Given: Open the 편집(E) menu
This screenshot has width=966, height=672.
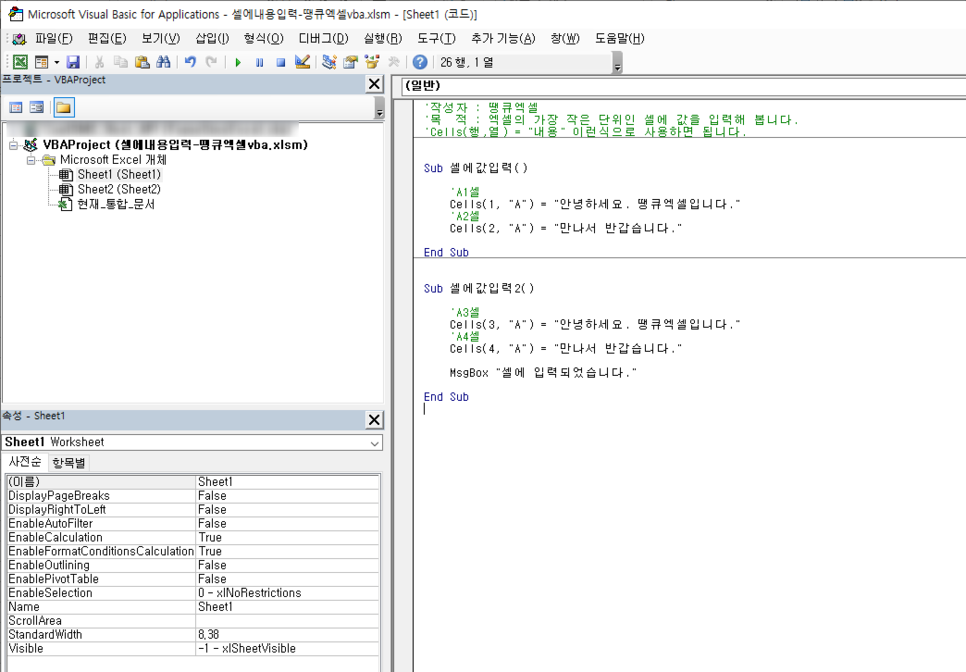Looking at the screenshot, I should 107,39.
